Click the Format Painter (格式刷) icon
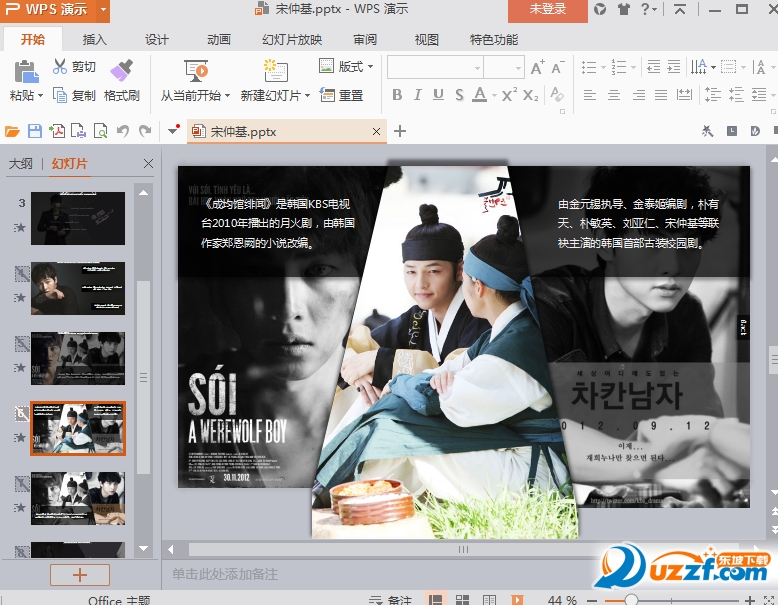This screenshot has width=778, height=605. (121, 70)
